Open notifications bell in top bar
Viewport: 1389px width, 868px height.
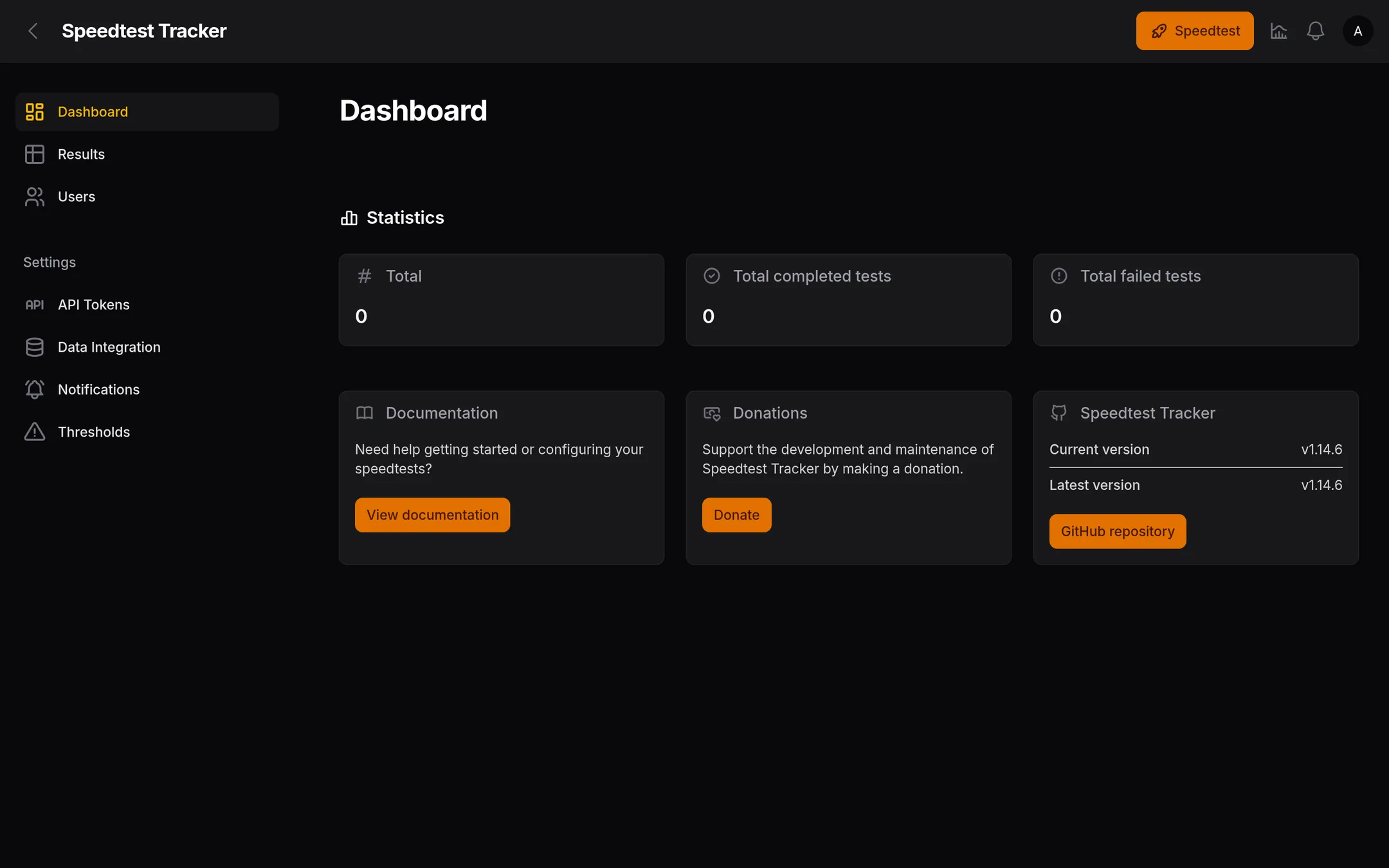click(1315, 31)
